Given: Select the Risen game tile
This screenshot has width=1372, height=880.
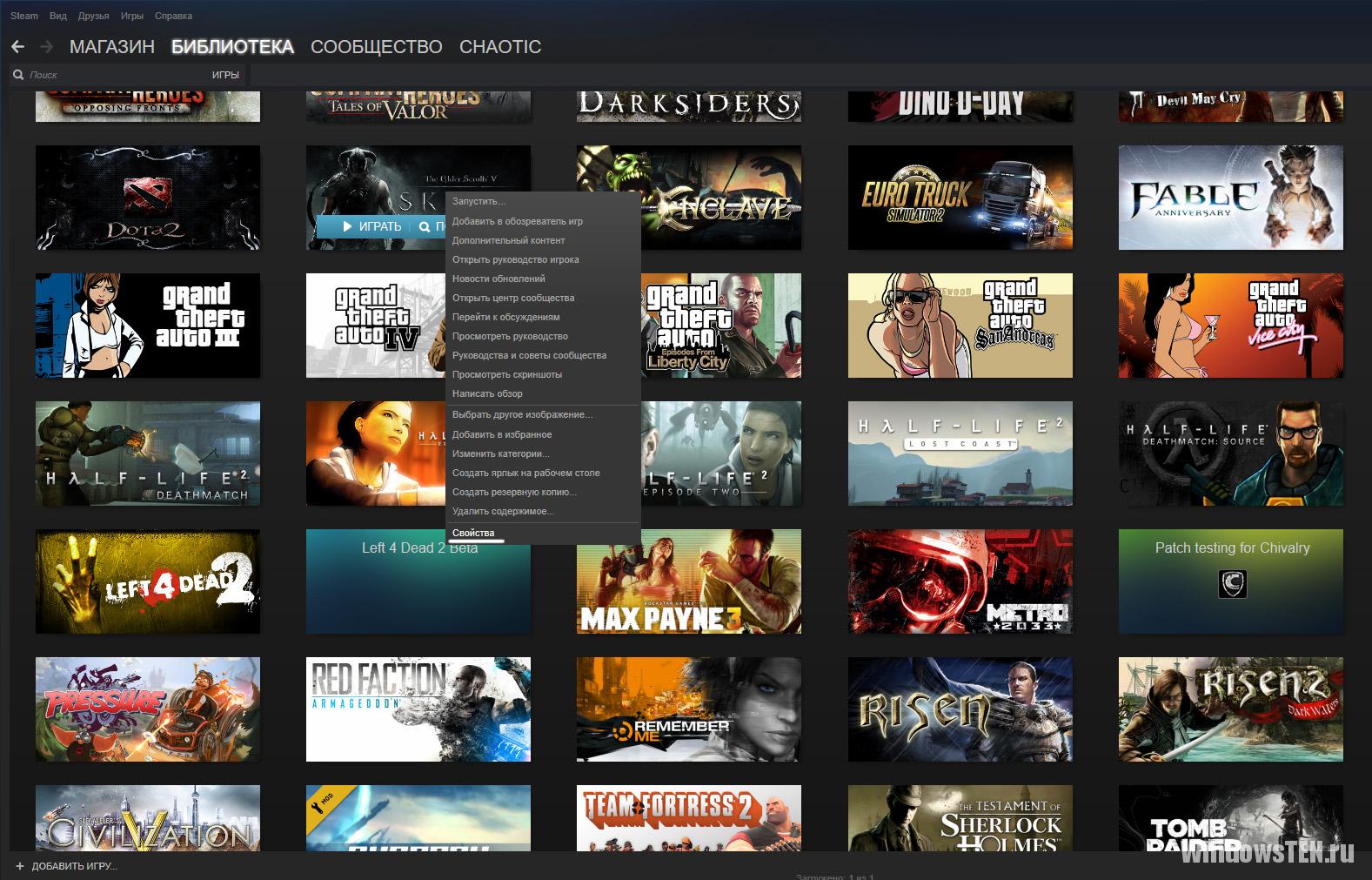Looking at the screenshot, I should tap(960, 709).
